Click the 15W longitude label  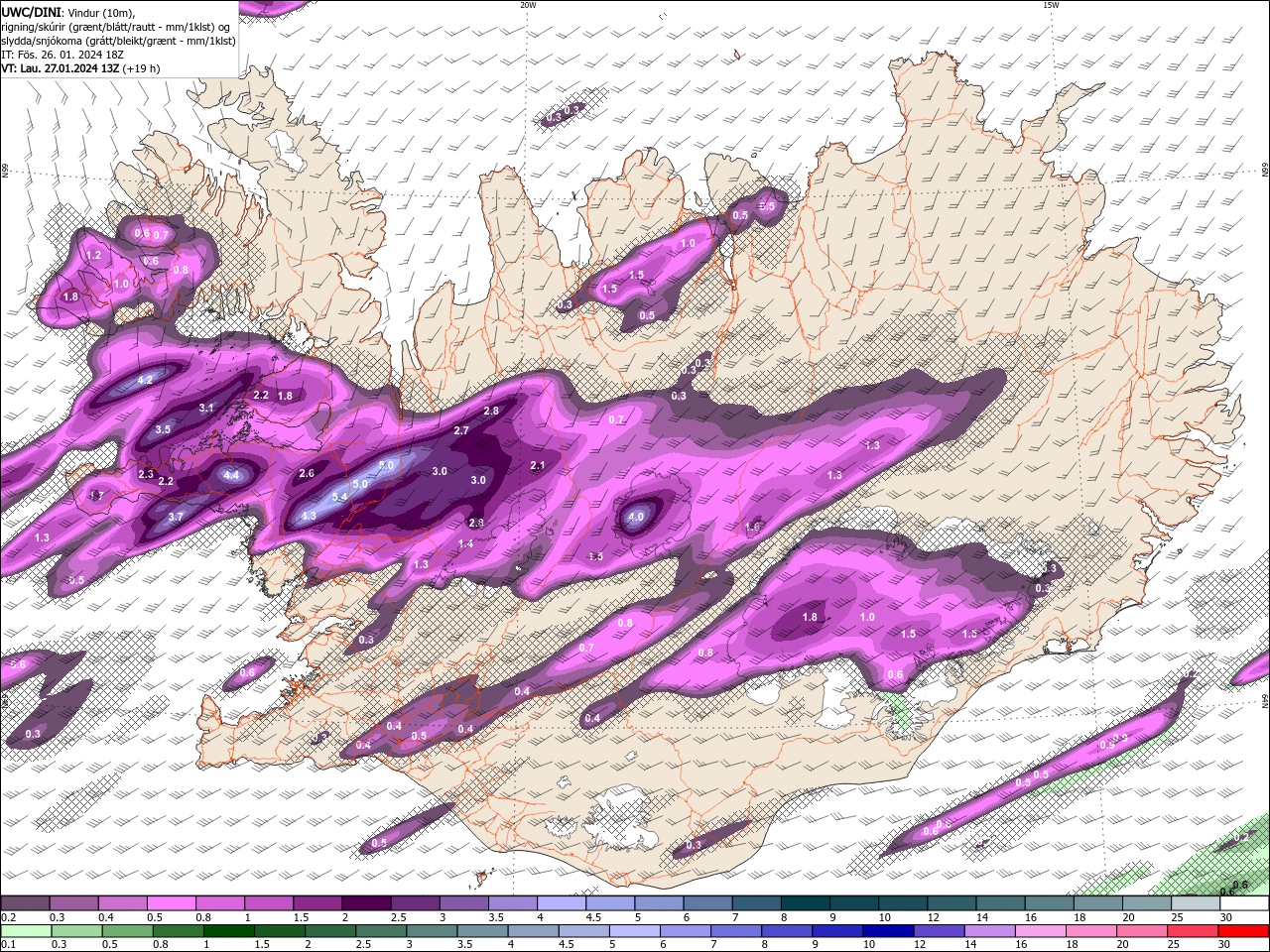pyautogui.click(x=1051, y=5)
